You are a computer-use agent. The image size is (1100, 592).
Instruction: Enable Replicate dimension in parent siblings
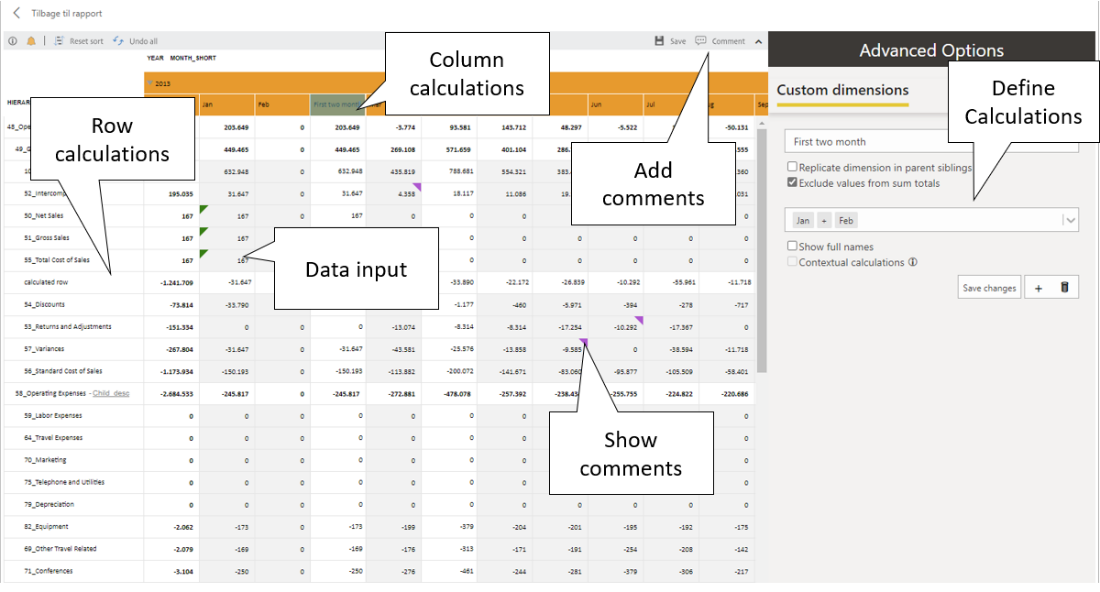[792, 167]
